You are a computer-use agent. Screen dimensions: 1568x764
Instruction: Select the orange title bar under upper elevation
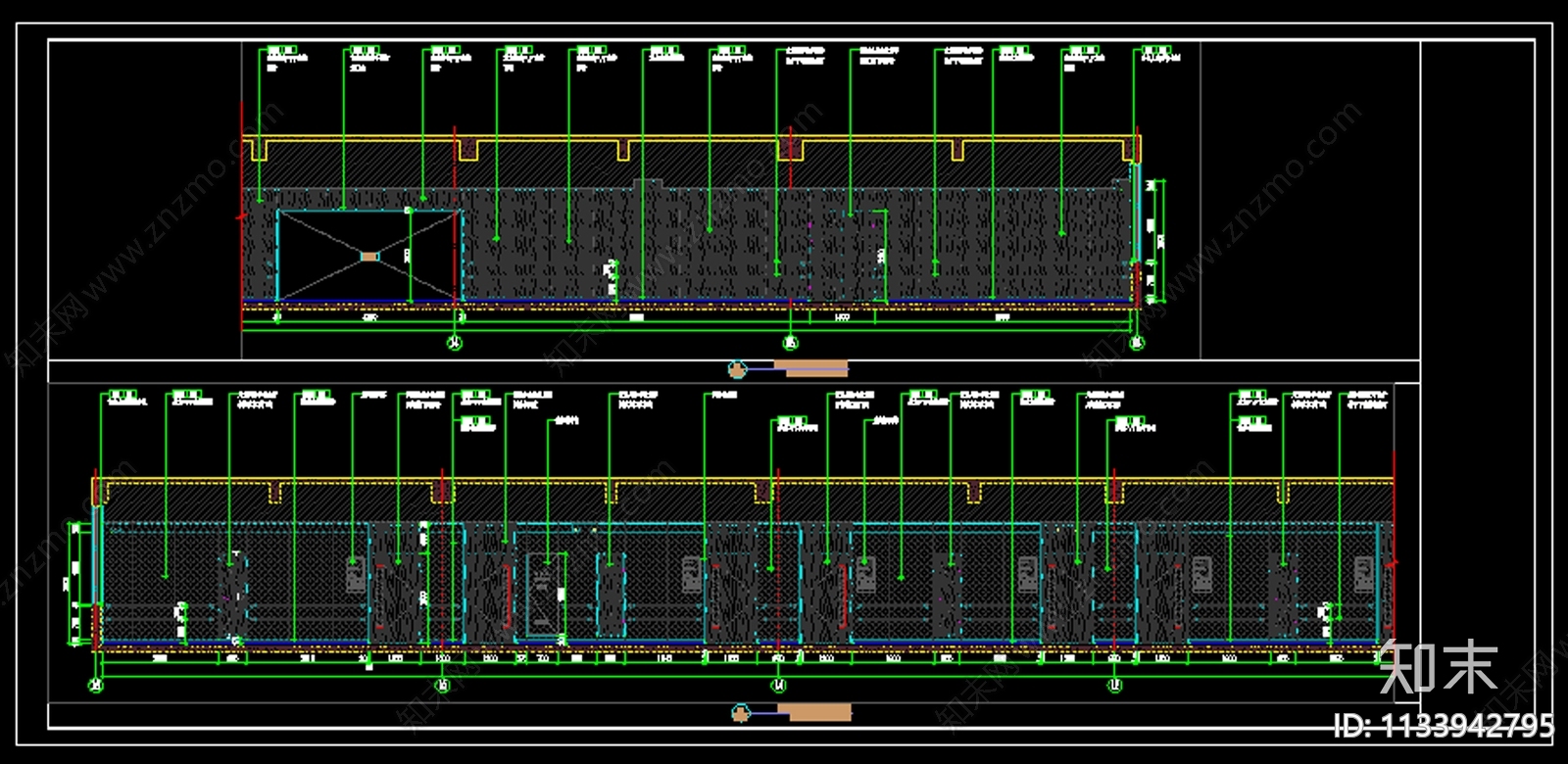pos(811,368)
